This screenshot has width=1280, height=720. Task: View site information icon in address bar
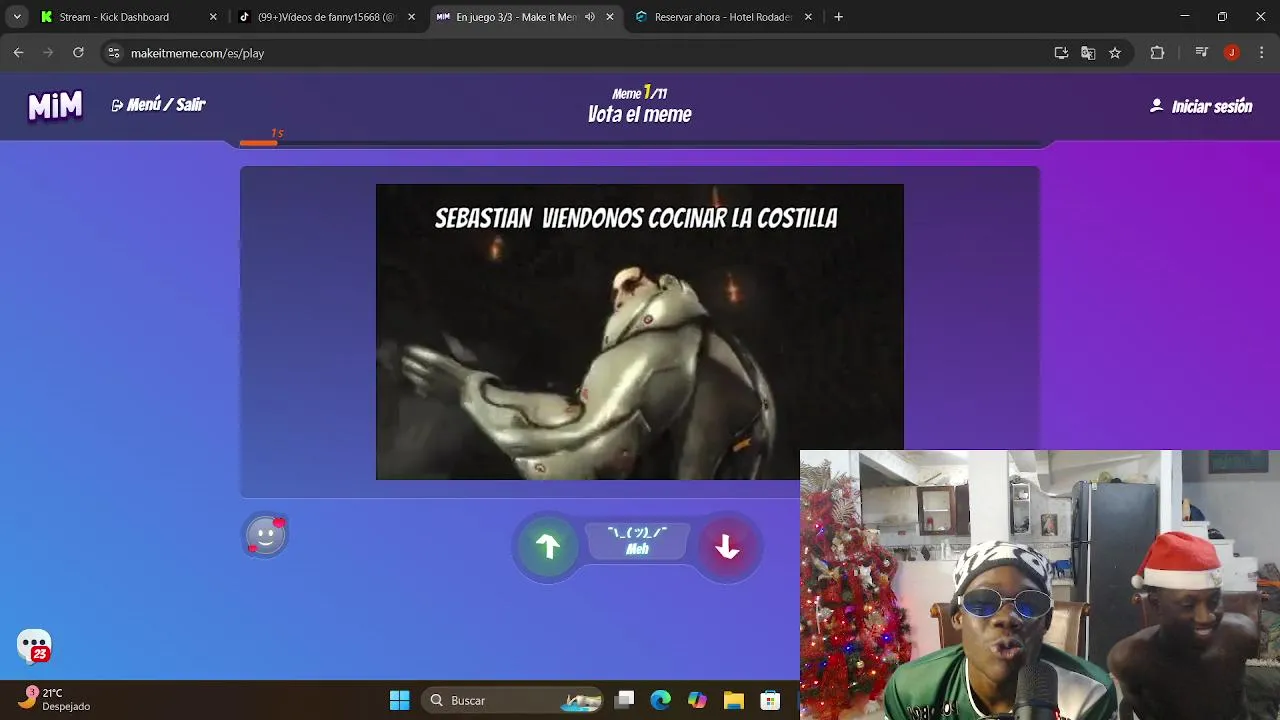(114, 53)
